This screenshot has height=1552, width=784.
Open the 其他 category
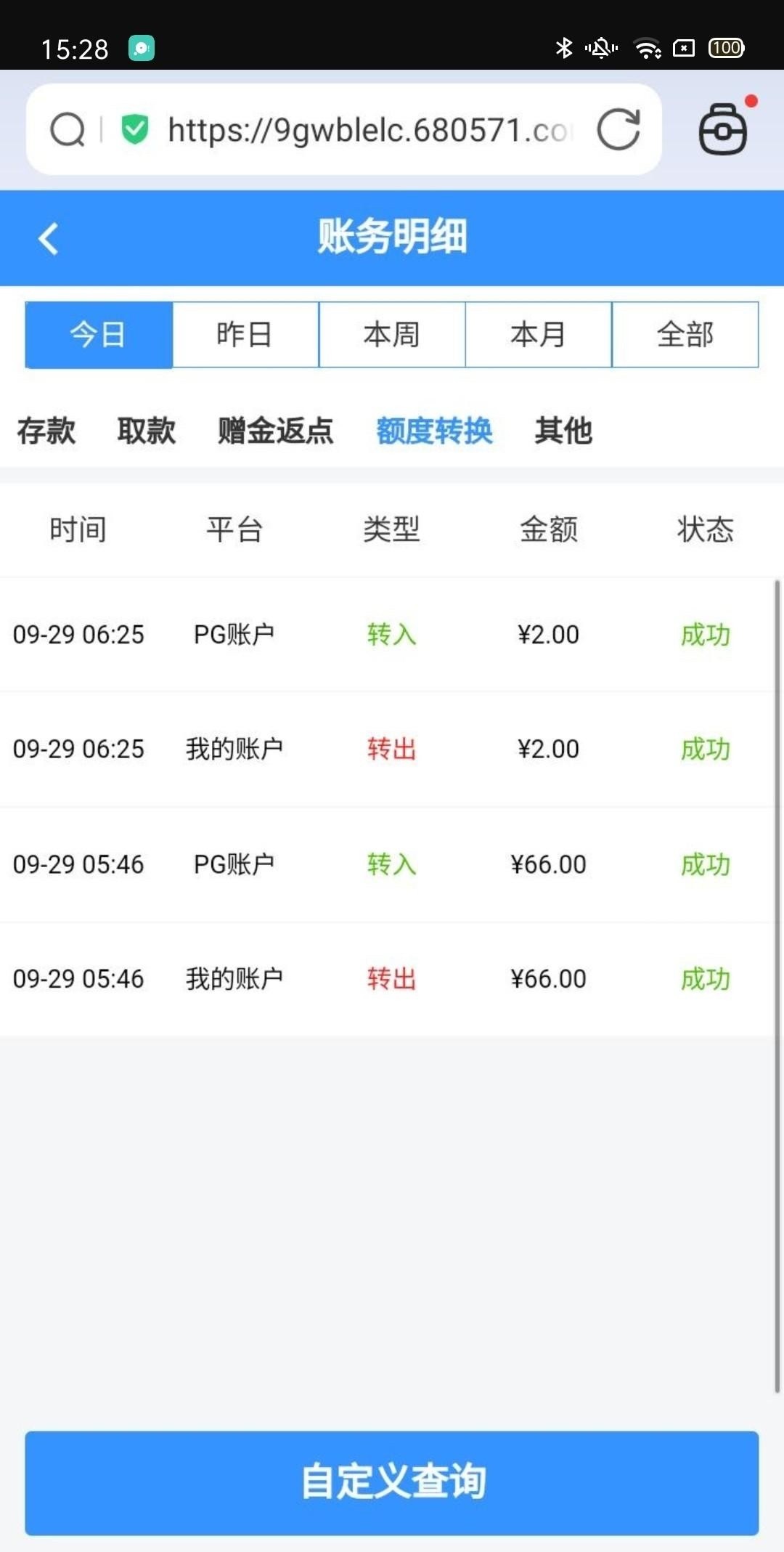click(x=563, y=431)
